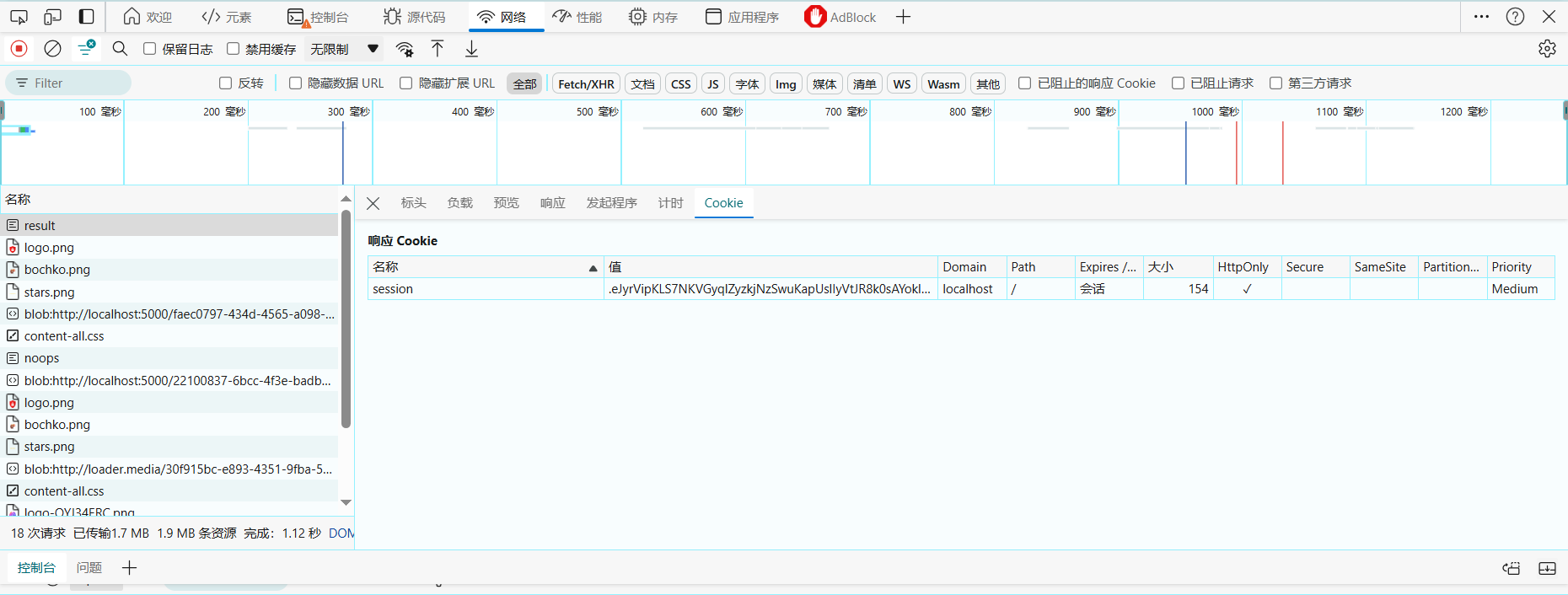Sort cookies by 名称 column header
The image size is (1568, 595).
click(485, 267)
